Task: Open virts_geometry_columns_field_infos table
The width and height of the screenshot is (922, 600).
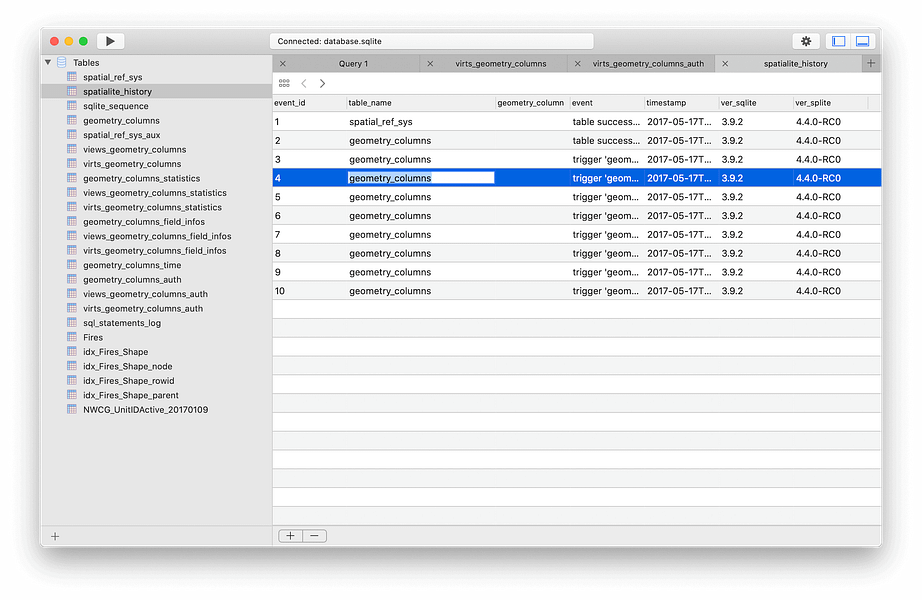Action: (156, 251)
